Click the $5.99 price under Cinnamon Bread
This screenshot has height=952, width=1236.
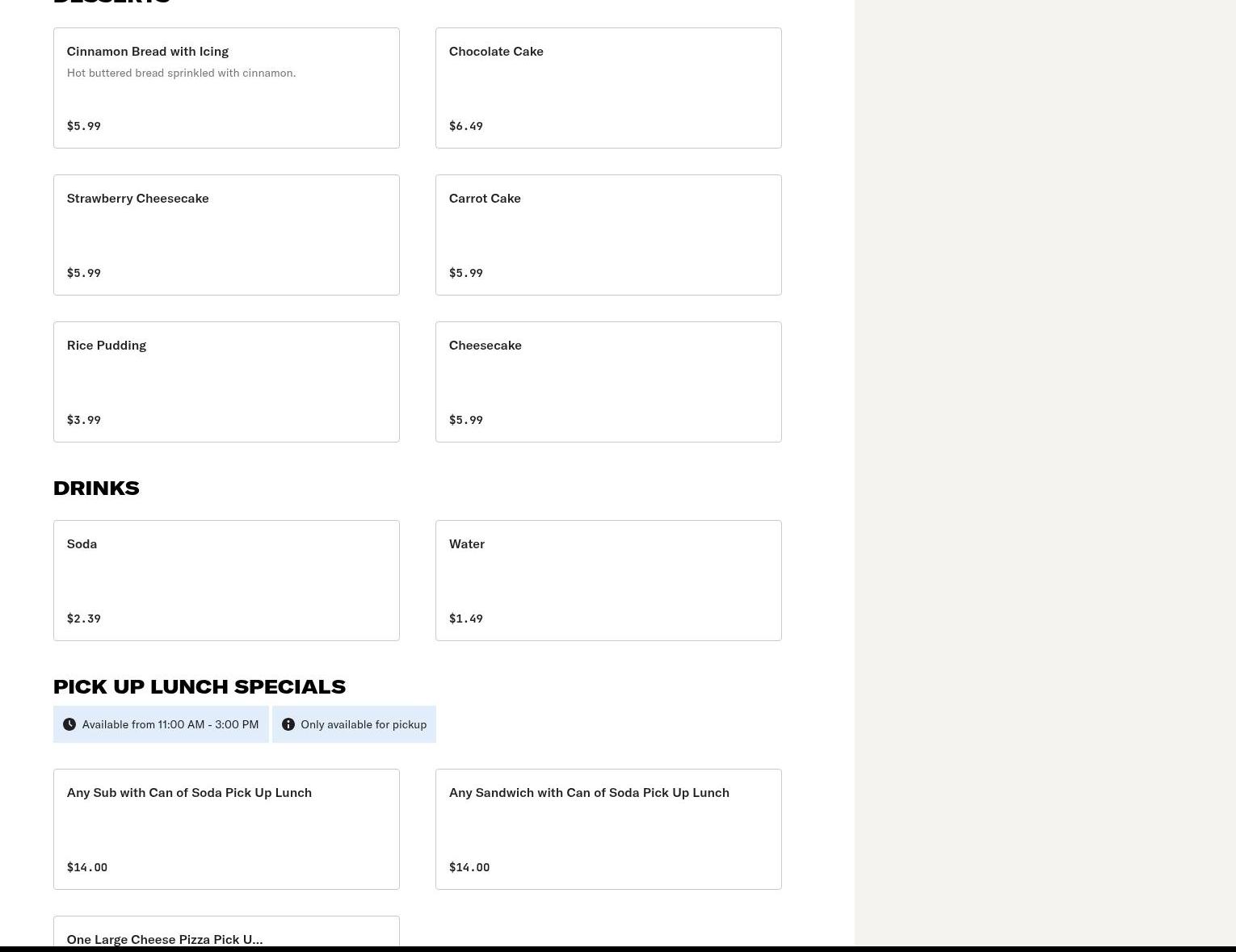84,126
